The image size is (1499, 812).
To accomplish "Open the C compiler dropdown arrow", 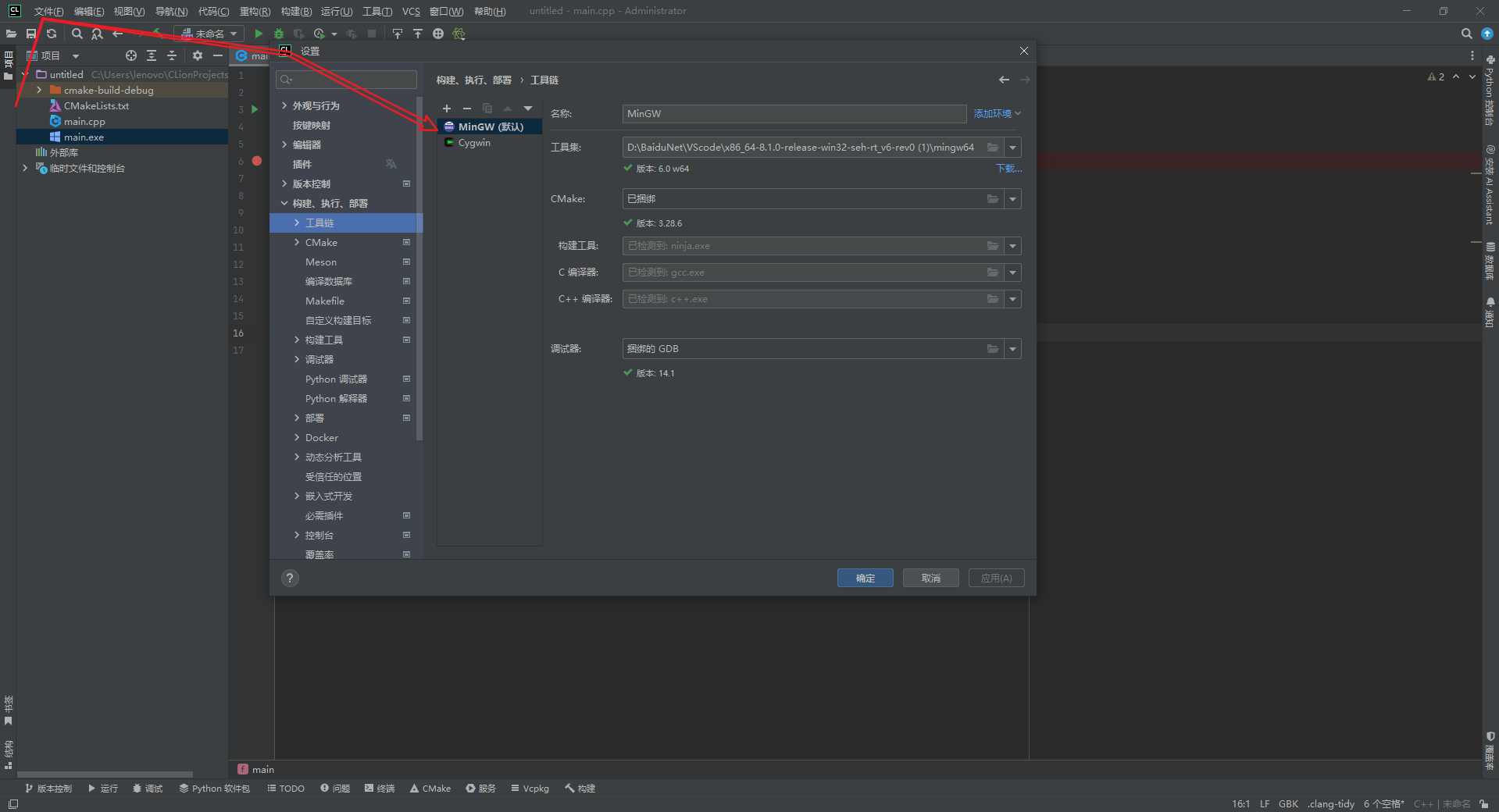I will 1013,272.
